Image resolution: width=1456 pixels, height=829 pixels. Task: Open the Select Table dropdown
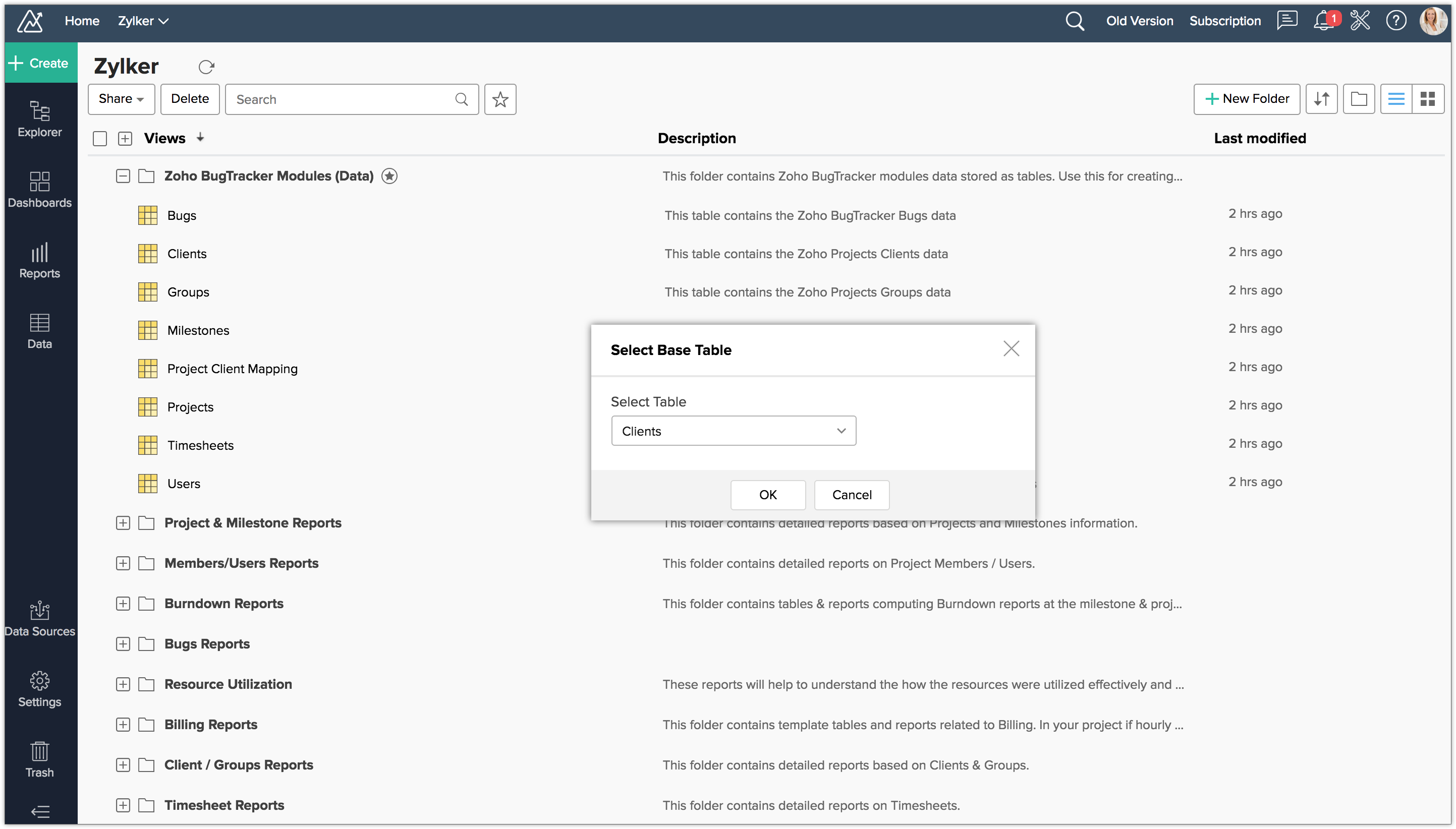[x=733, y=431]
